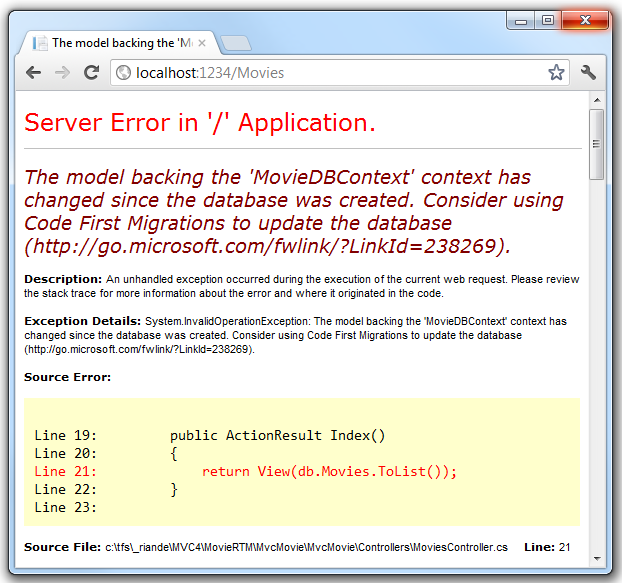Click 'public ActionResult Index()' code
Viewport: 622px width, 583px height.
(x=278, y=436)
